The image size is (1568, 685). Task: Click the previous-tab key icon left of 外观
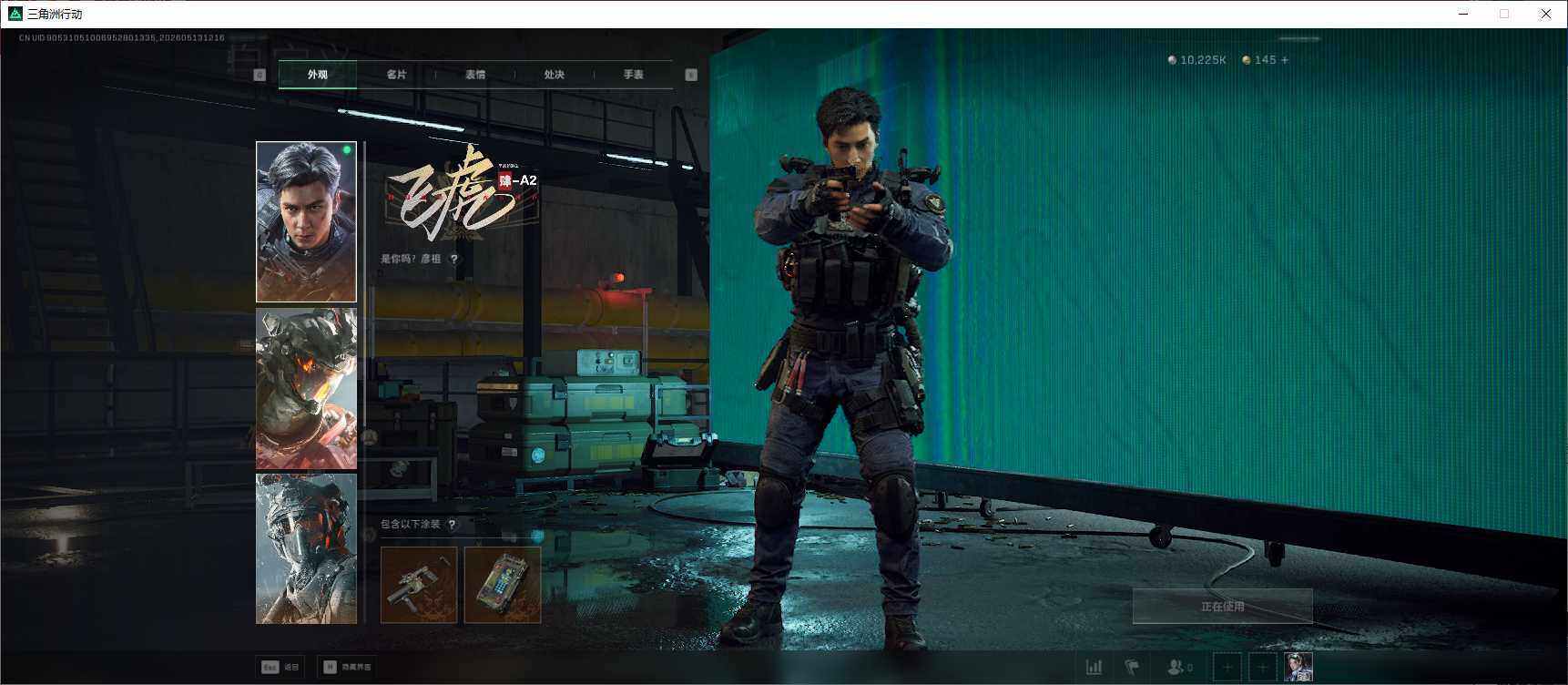pos(260,75)
